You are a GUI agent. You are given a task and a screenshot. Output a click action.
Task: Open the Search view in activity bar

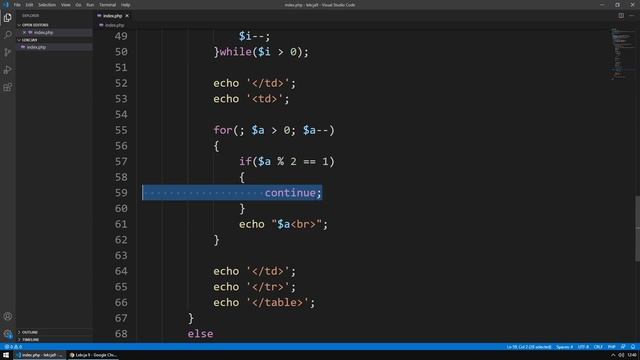pos(7,35)
